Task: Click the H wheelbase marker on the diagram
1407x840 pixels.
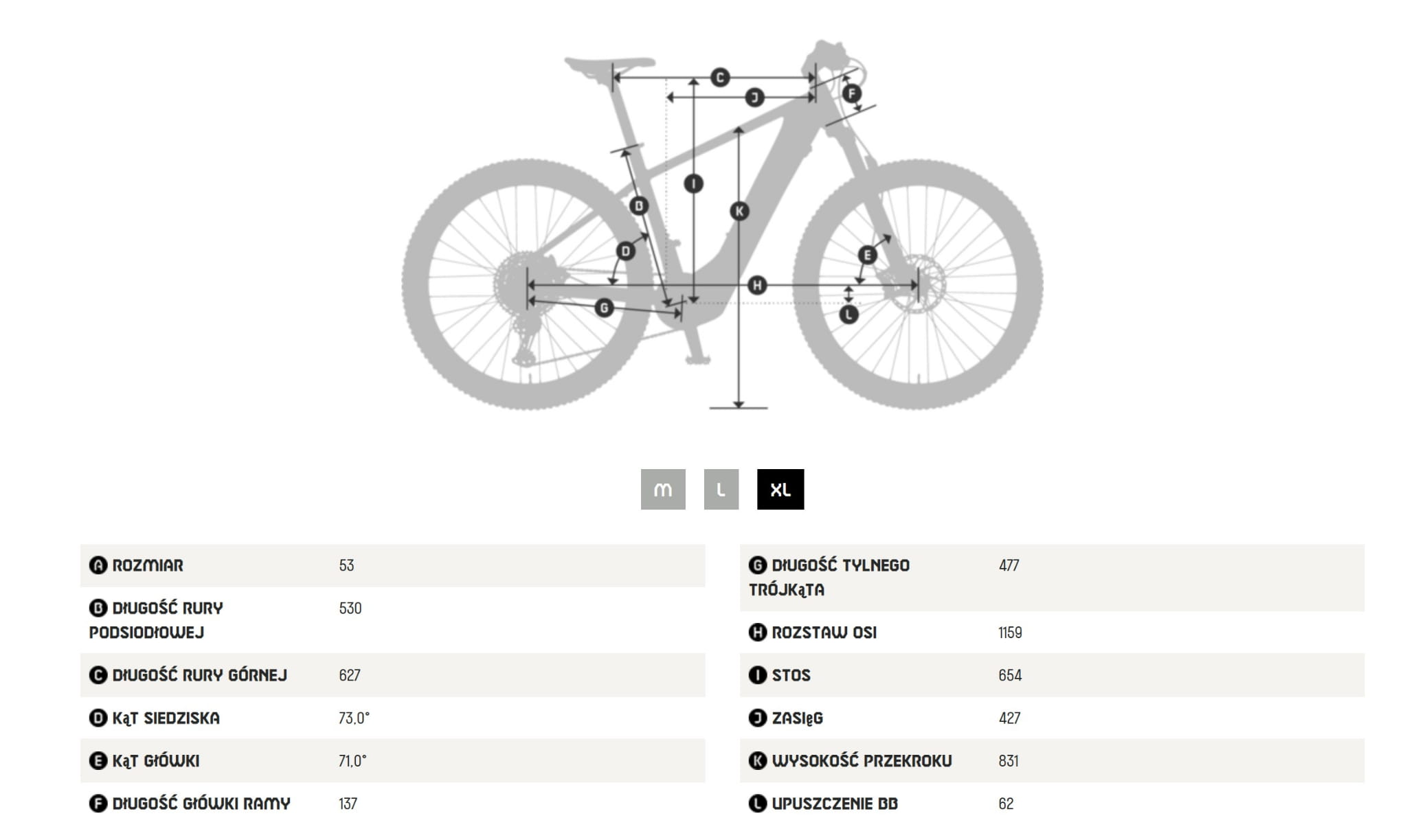Action: [x=756, y=285]
